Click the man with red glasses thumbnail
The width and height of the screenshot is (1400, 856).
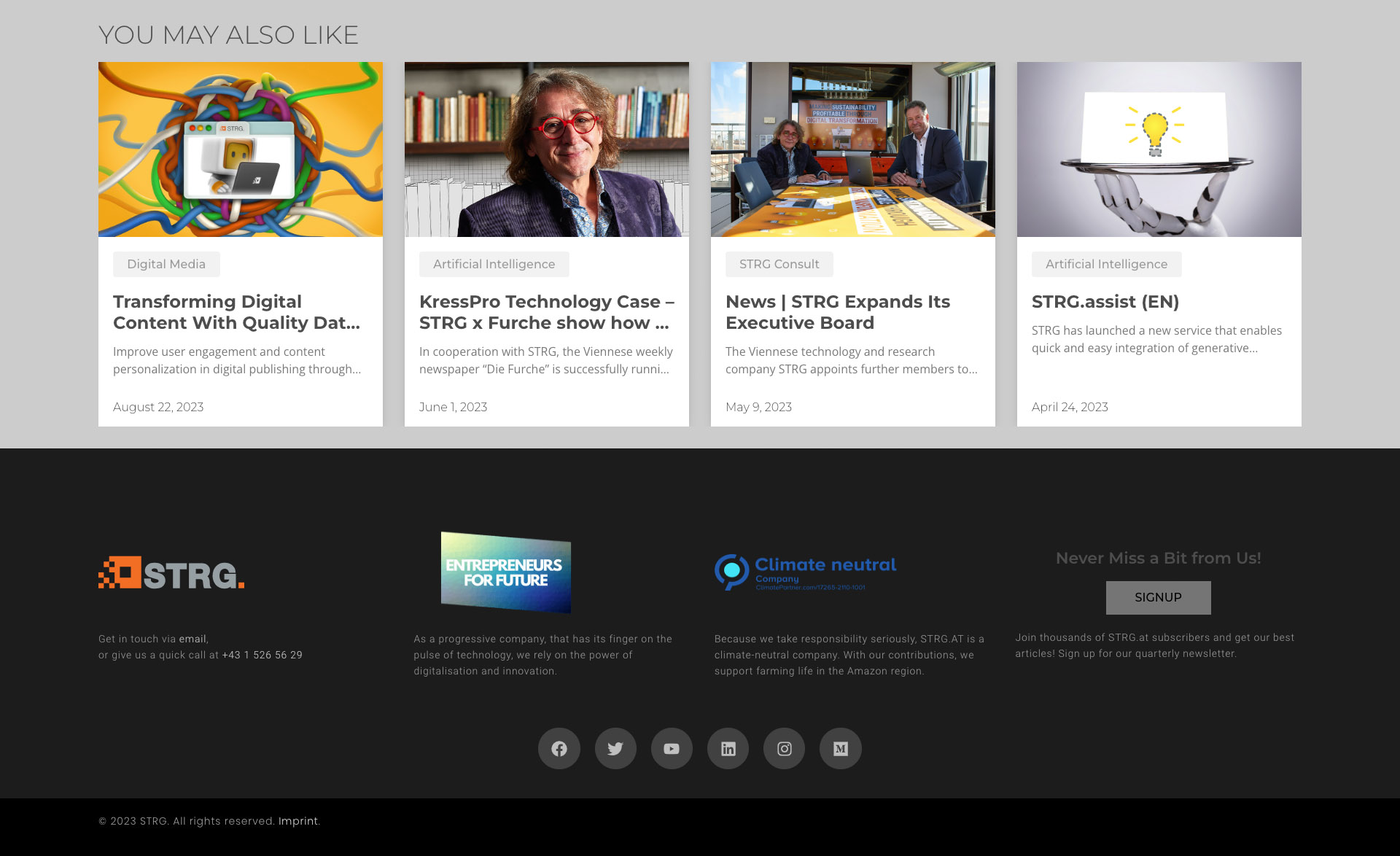tap(547, 149)
